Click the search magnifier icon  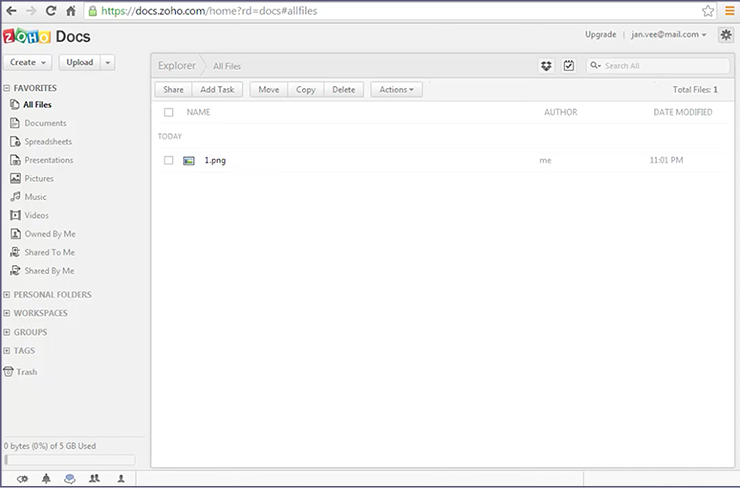(595, 66)
